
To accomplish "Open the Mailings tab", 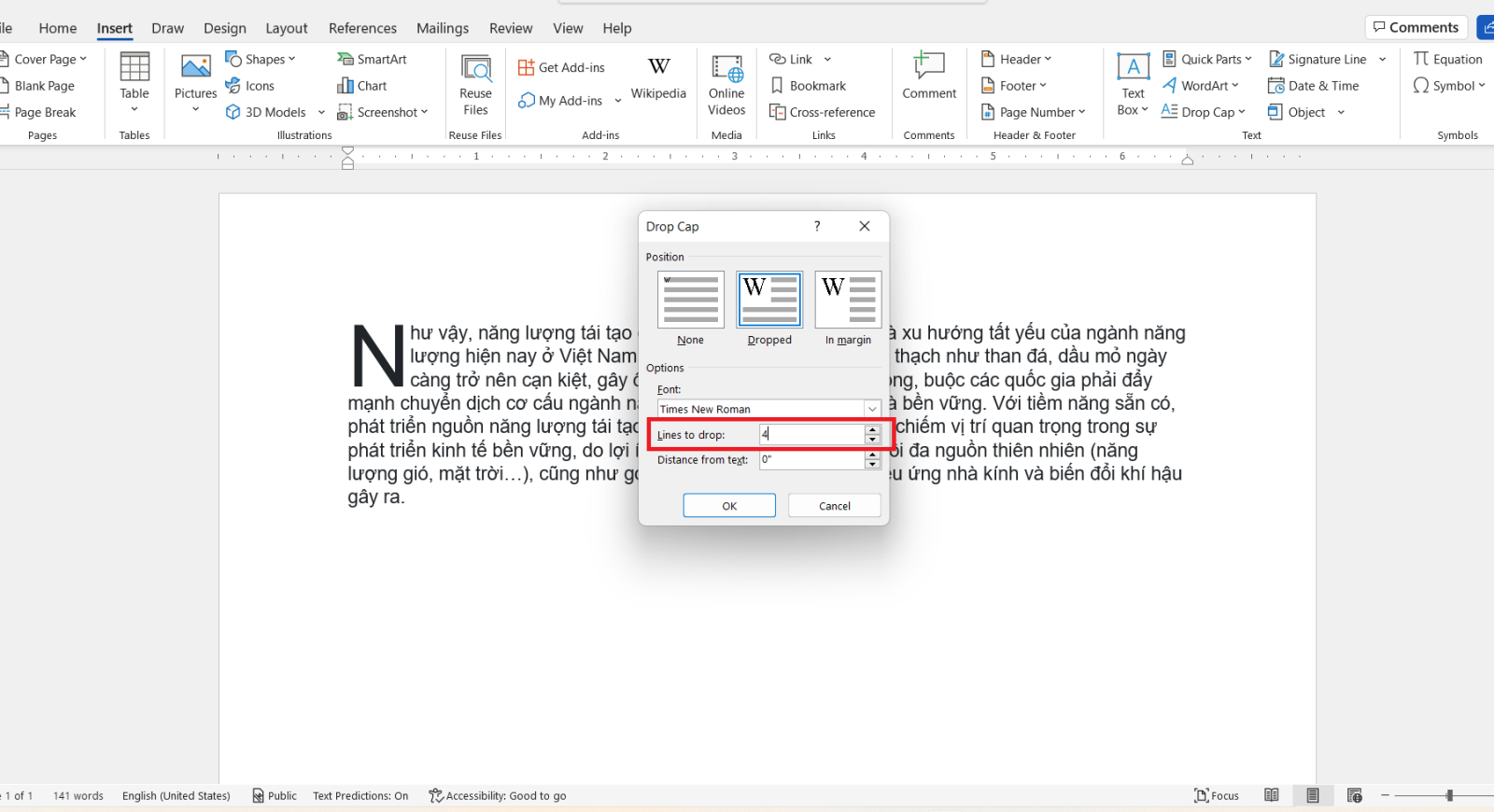I will pyautogui.click(x=443, y=28).
